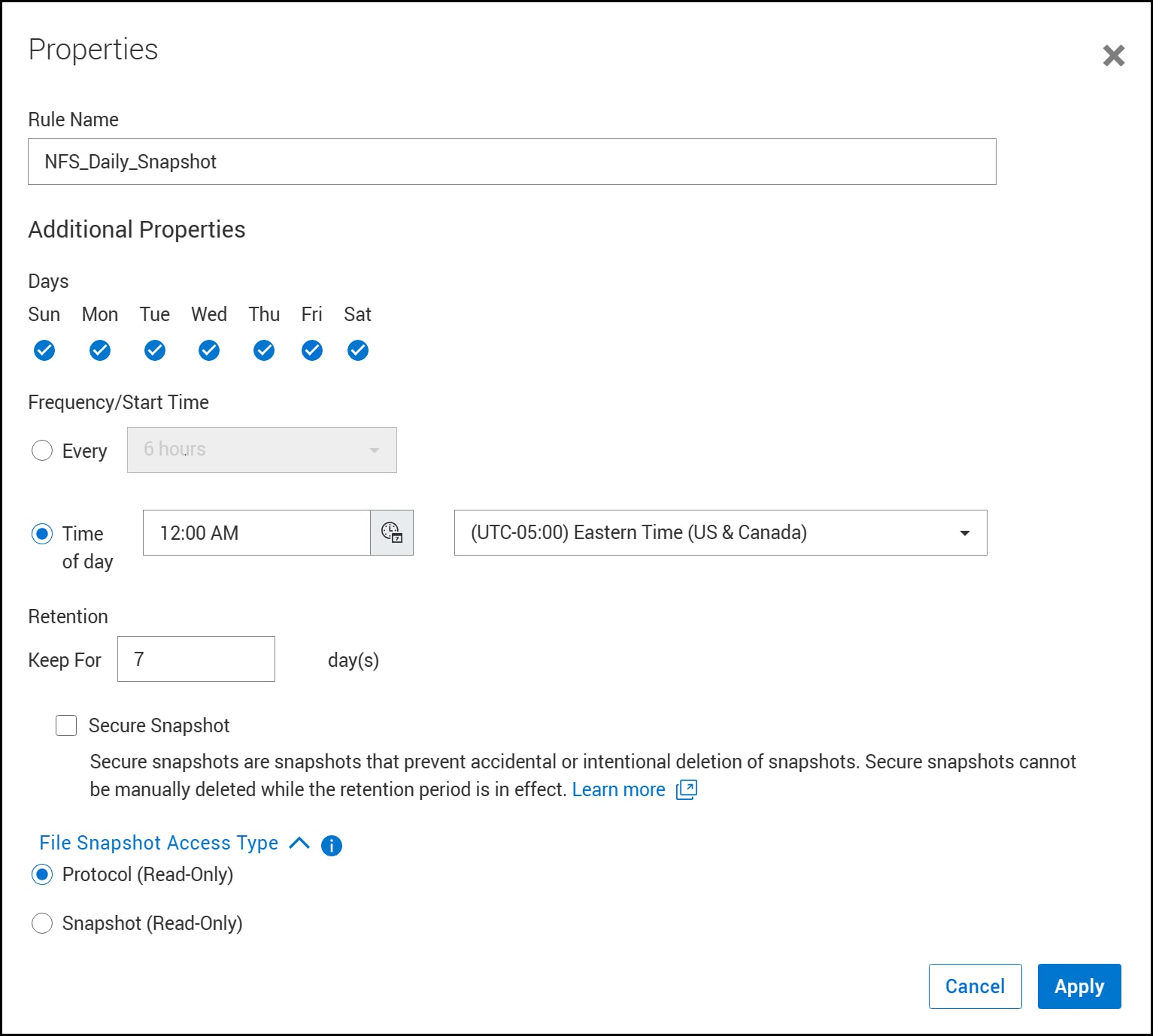Click the File Snapshot Access Type info icon
The image size is (1153, 1036).
click(x=332, y=846)
